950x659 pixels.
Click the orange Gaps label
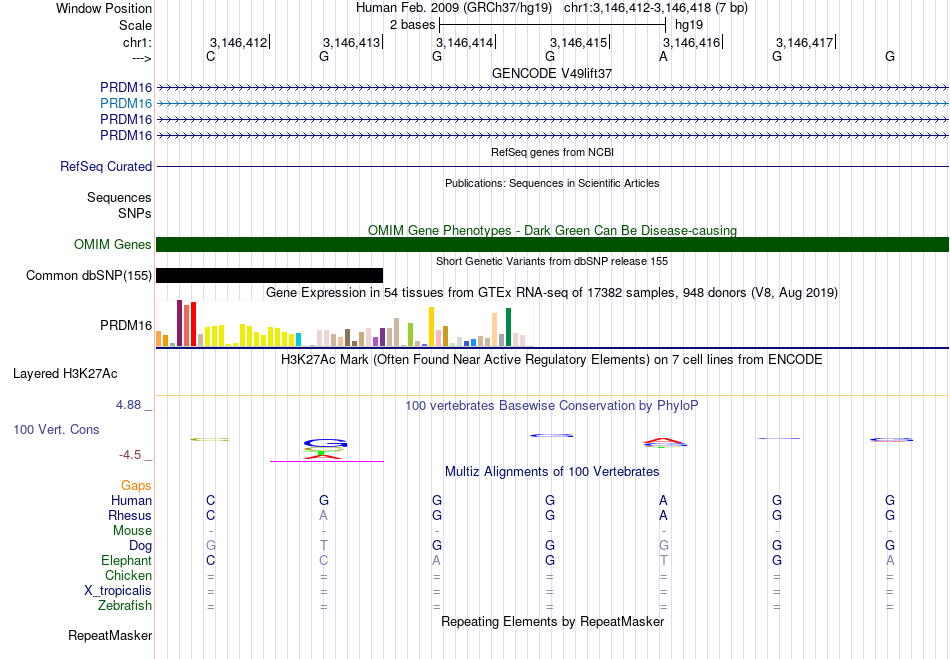coord(136,486)
